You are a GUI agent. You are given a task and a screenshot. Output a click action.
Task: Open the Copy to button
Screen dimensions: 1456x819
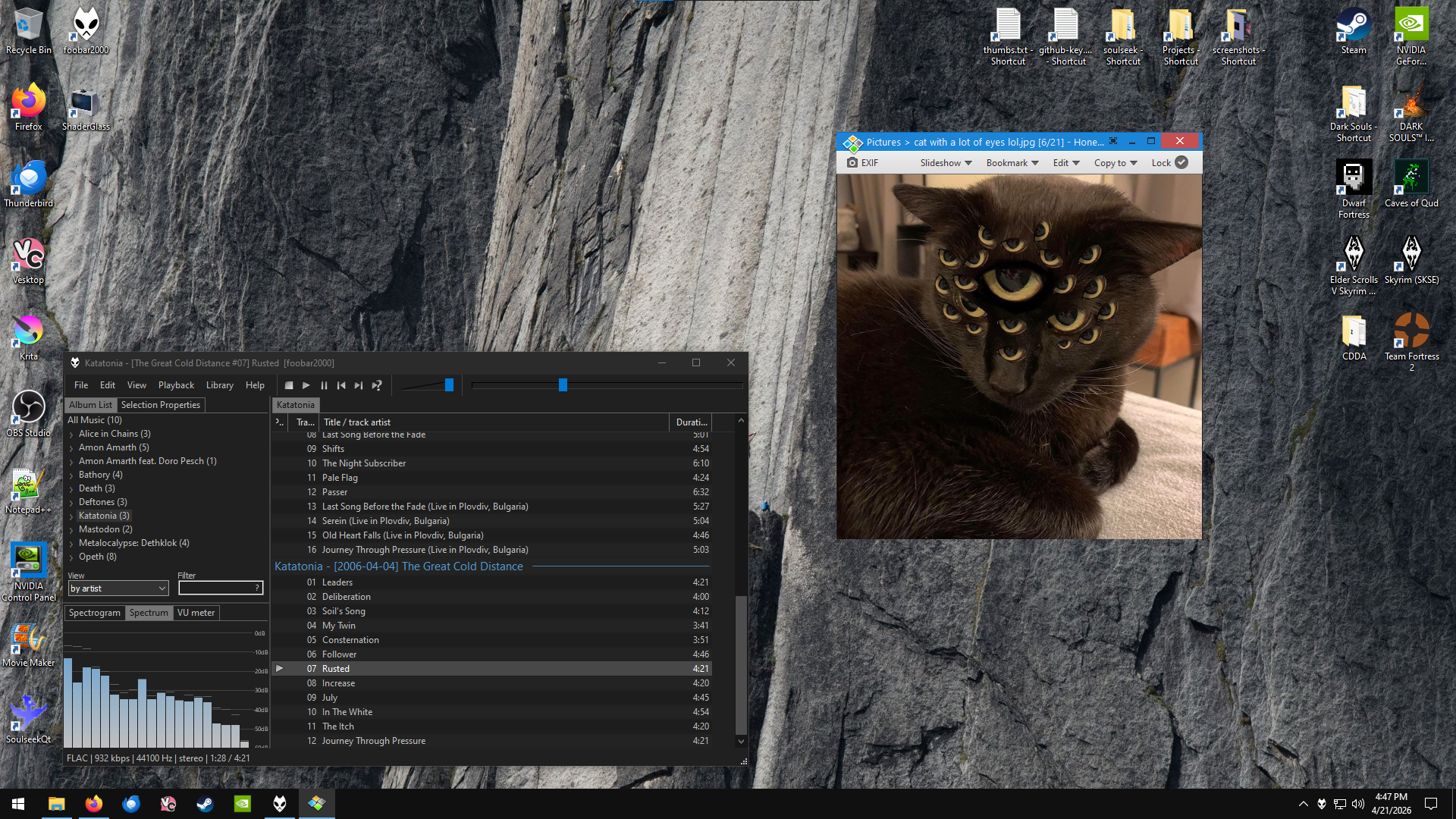pyautogui.click(x=1115, y=163)
